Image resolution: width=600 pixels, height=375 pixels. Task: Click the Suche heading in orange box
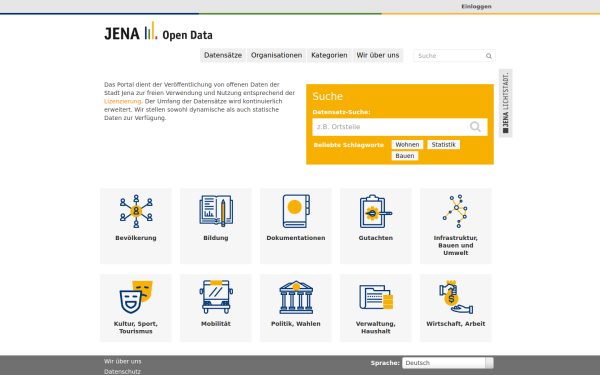(x=328, y=96)
